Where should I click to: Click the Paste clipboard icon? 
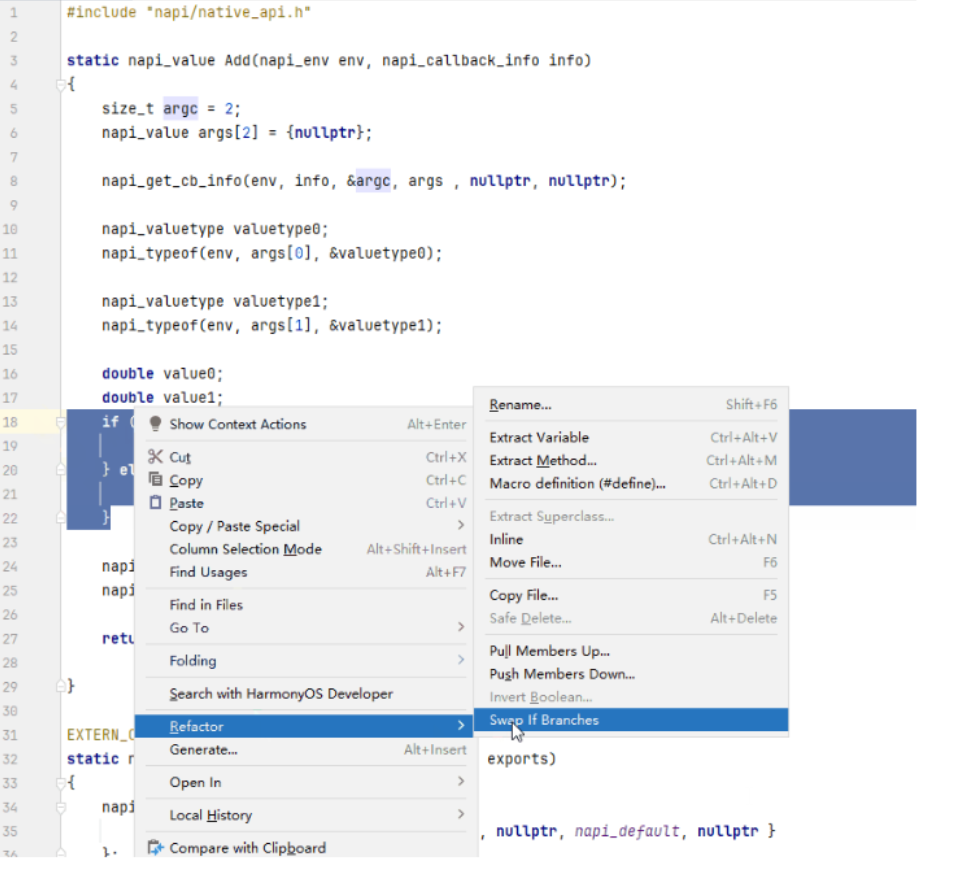(x=155, y=503)
